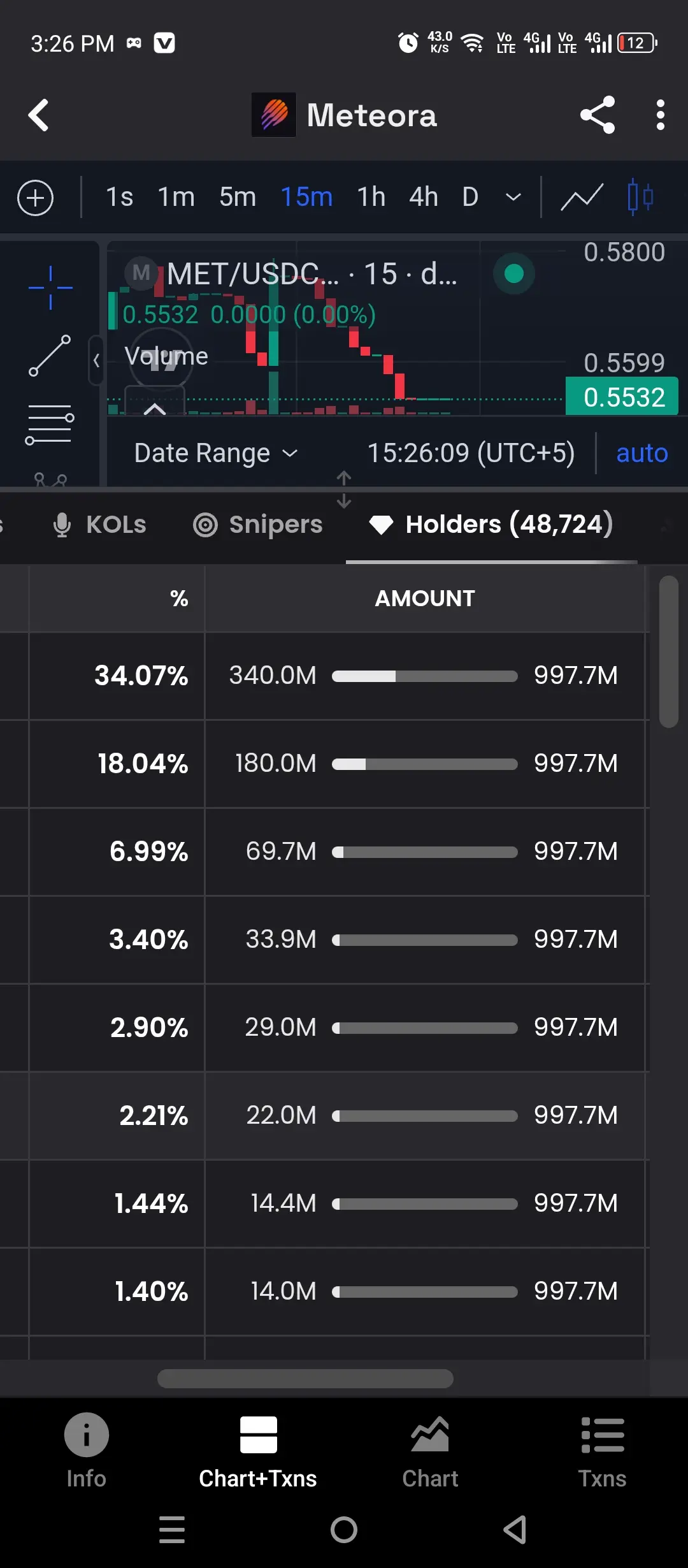Tap the % column header
688x1568 pixels.
(x=179, y=599)
